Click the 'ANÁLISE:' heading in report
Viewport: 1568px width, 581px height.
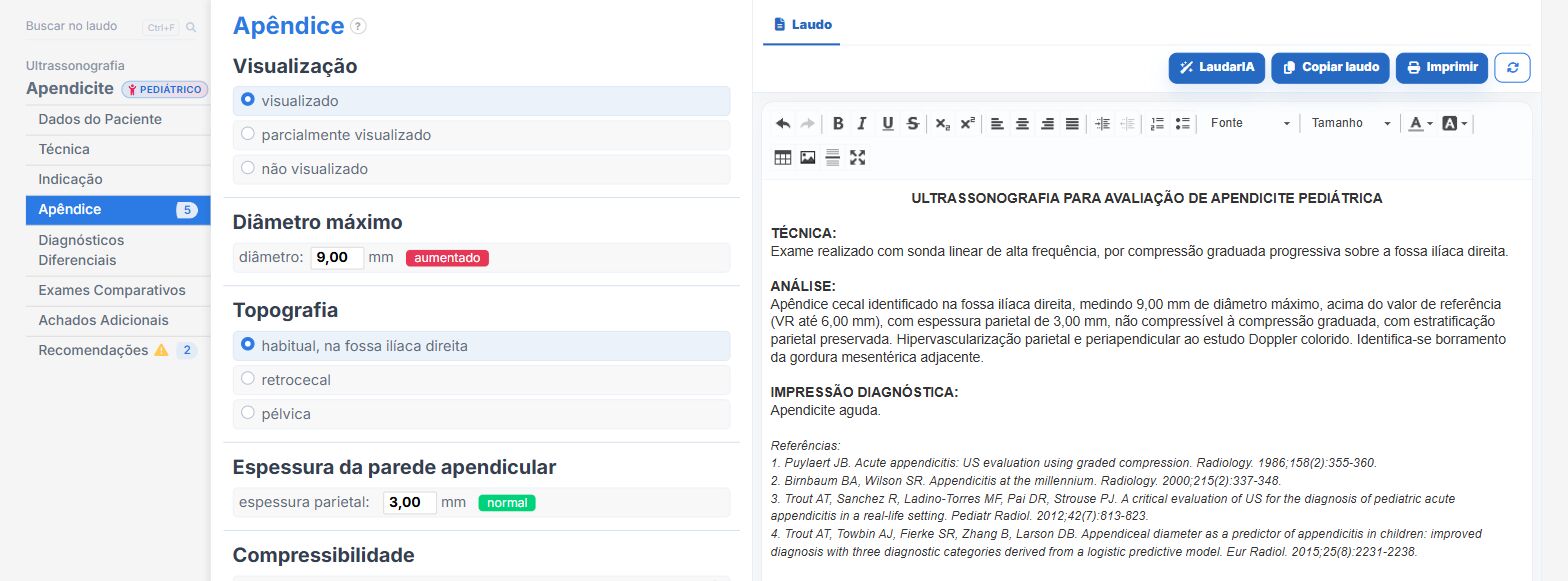click(x=802, y=286)
